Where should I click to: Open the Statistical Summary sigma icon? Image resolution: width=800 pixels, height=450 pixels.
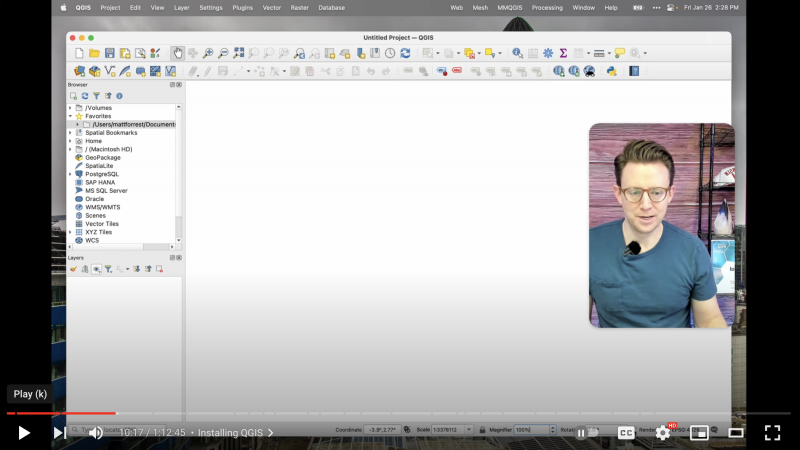point(563,53)
